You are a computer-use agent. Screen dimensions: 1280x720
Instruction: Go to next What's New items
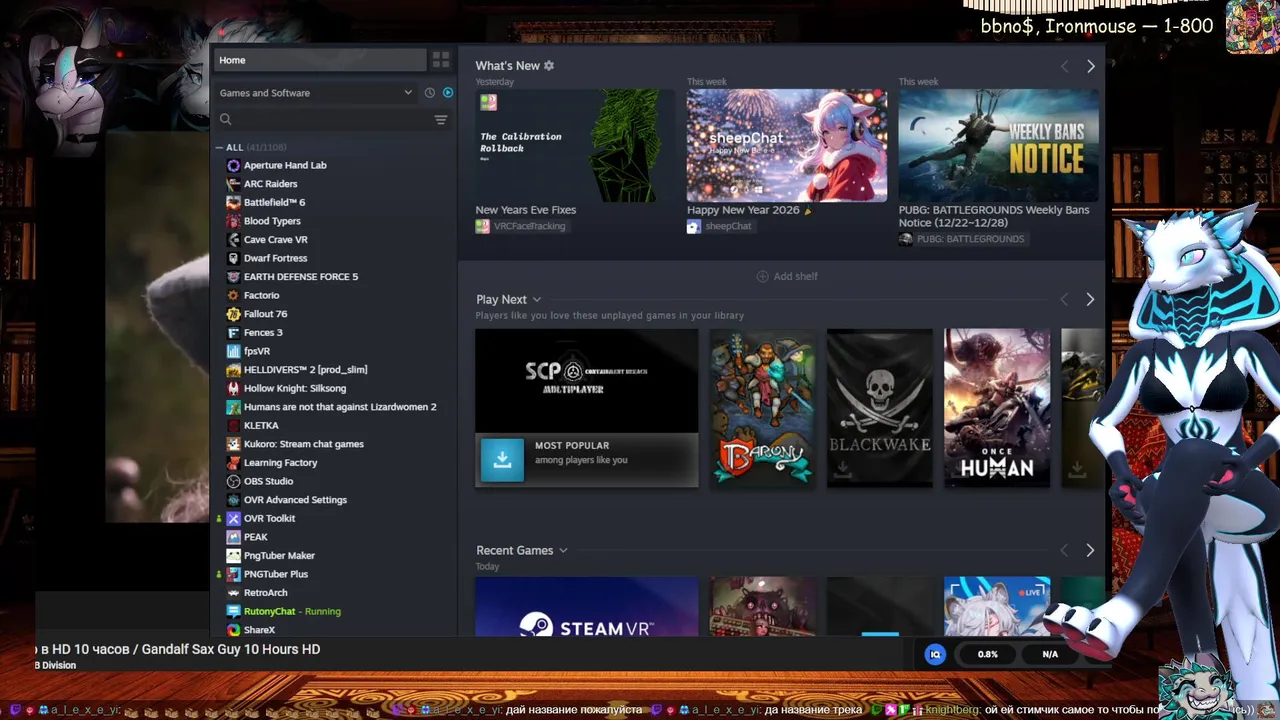(x=1090, y=66)
